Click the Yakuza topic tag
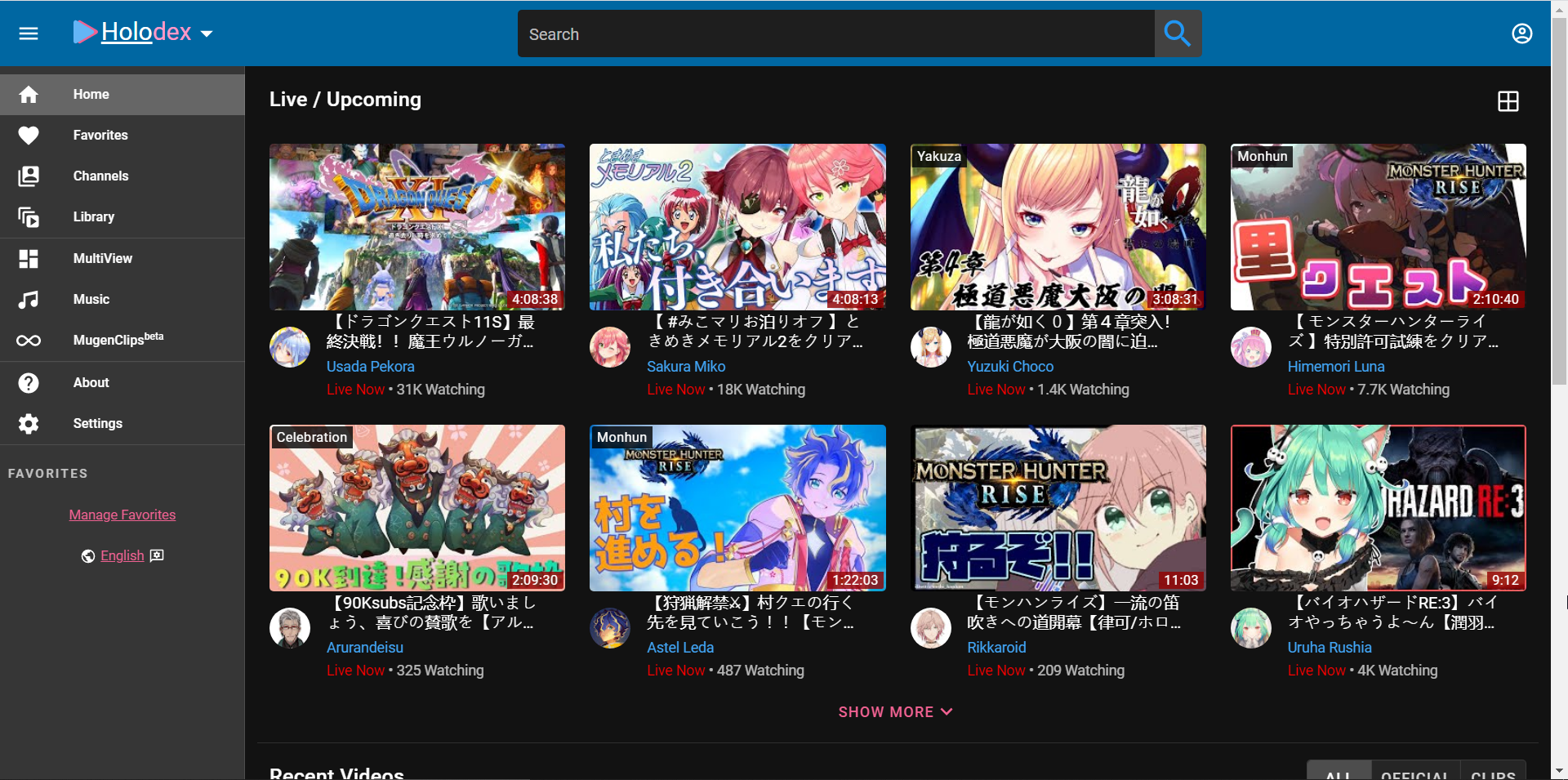The width and height of the screenshot is (1568, 780). [x=938, y=156]
